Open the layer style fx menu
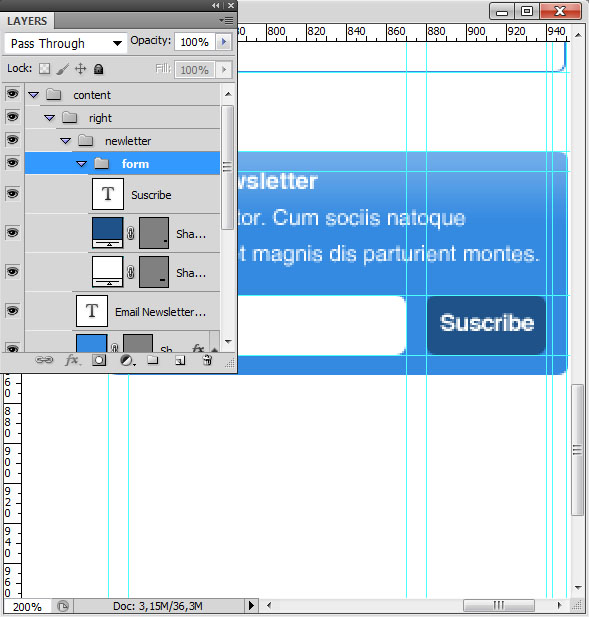The width and height of the screenshot is (589, 617). point(73,360)
